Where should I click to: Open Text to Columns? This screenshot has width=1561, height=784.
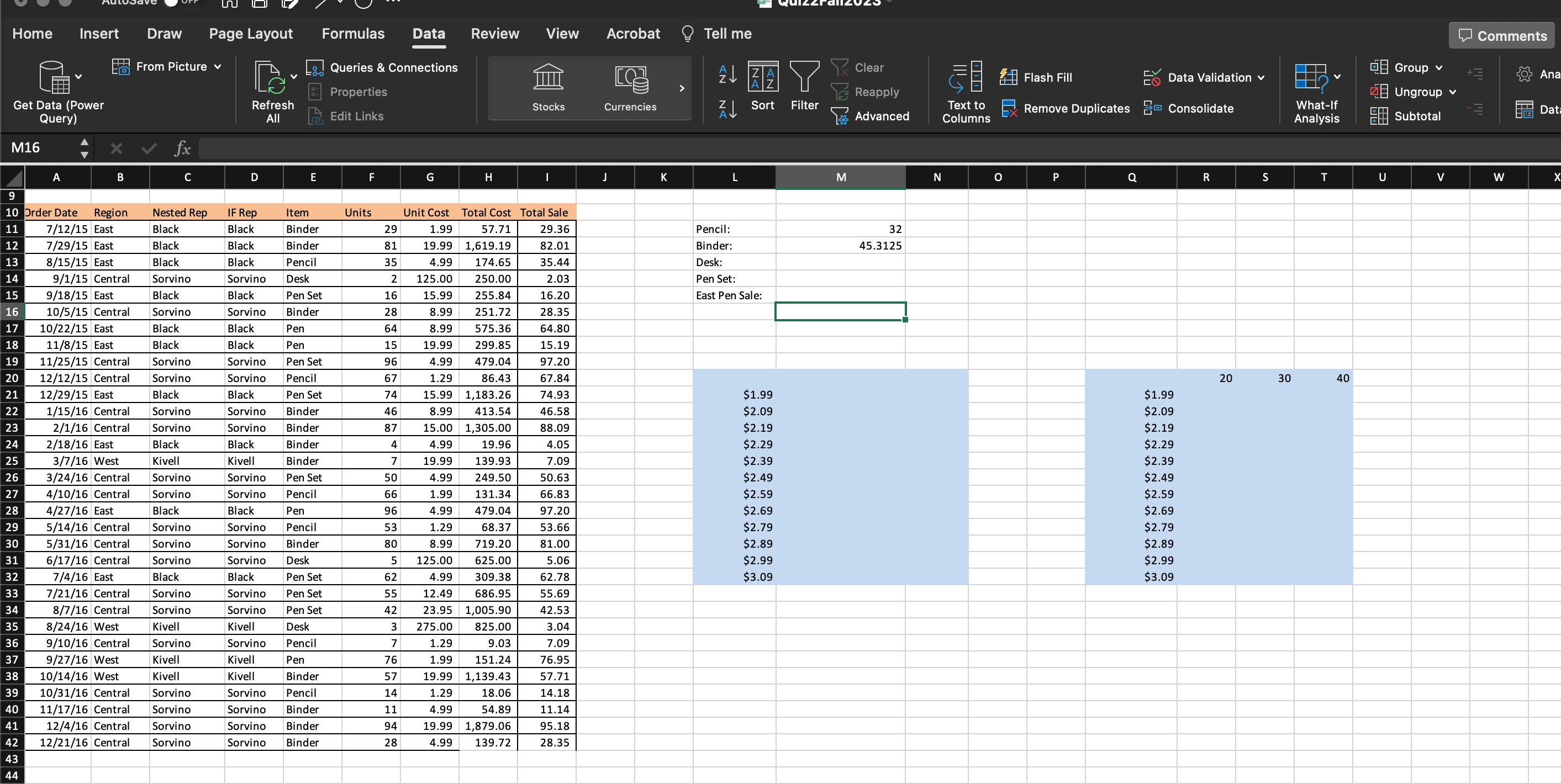[966, 92]
